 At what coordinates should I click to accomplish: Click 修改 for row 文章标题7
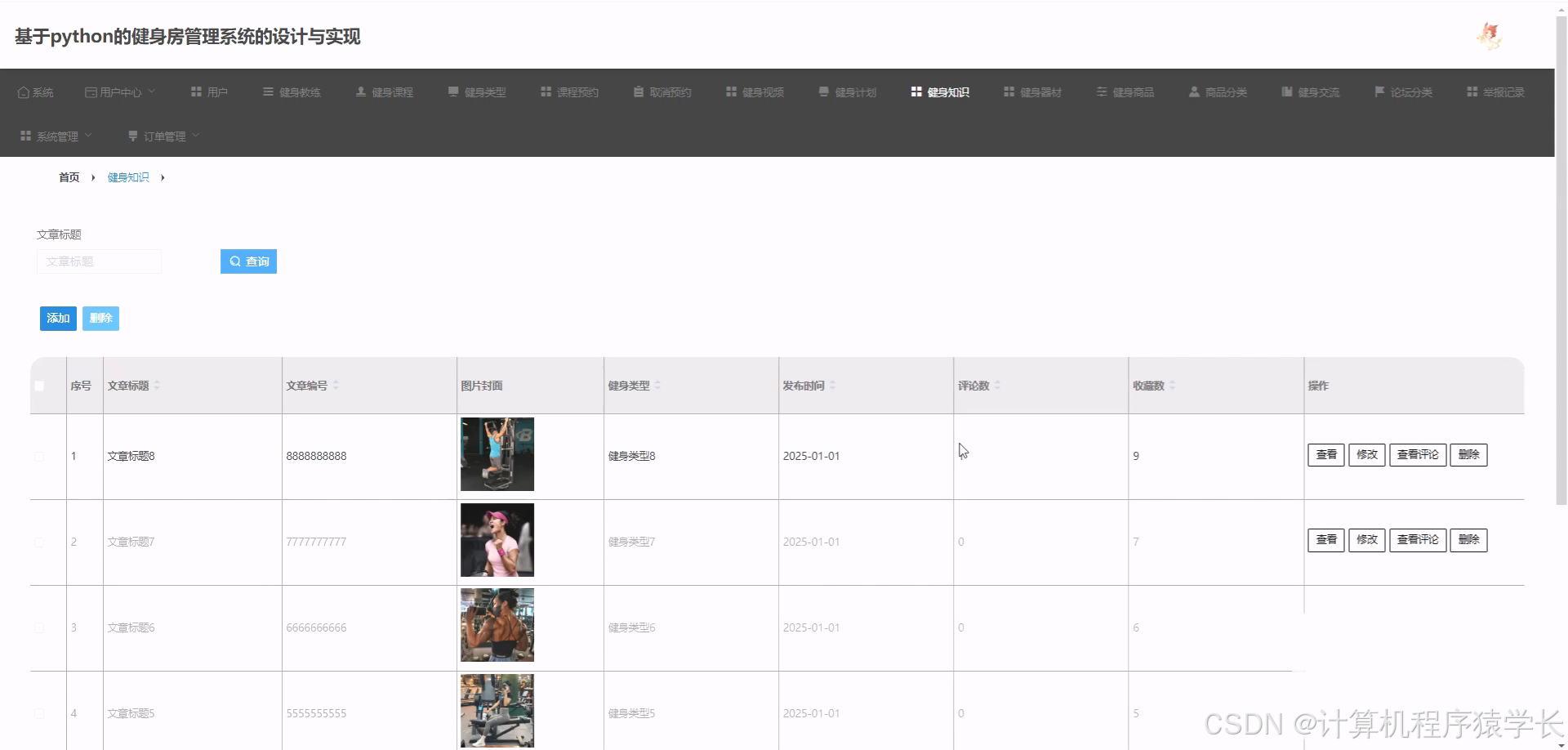click(x=1367, y=539)
